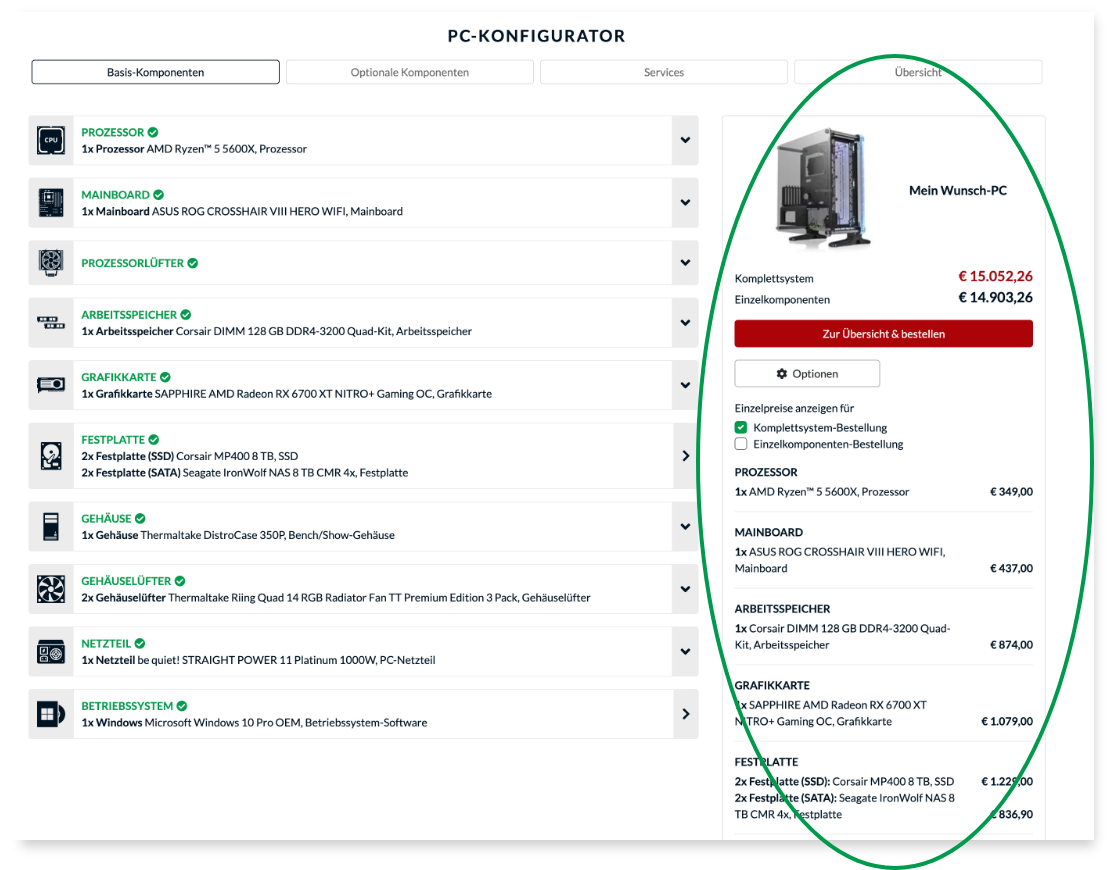Image resolution: width=1112 pixels, height=870 pixels.
Task: Click the Mainboard component icon
Action: point(51,203)
